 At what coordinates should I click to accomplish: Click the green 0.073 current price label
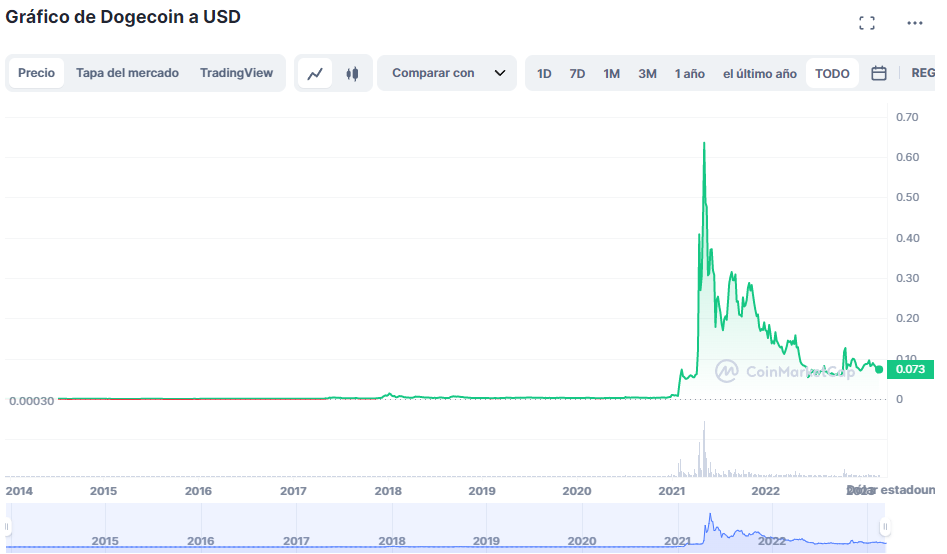910,369
